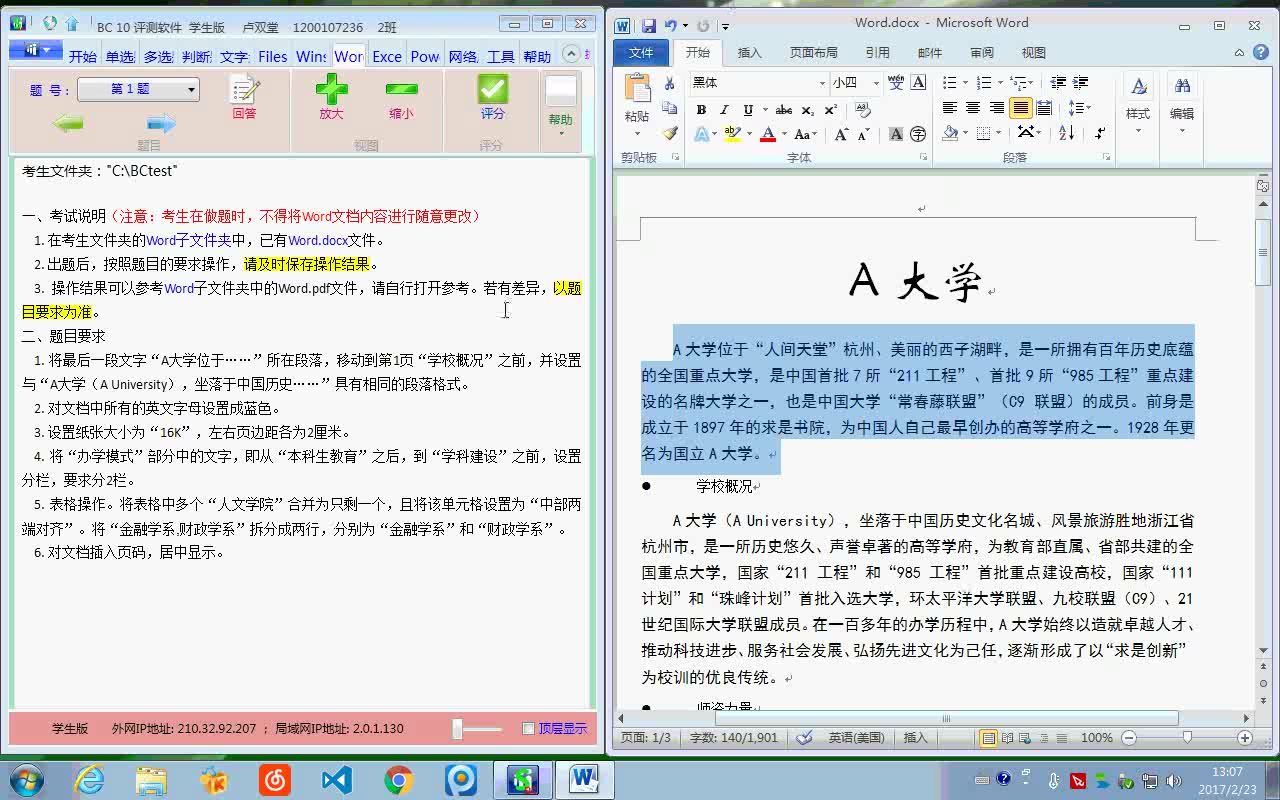Click the Word save icon in quick access
Screen dimensions: 1280x800
pyautogui.click(x=649, y=25)
